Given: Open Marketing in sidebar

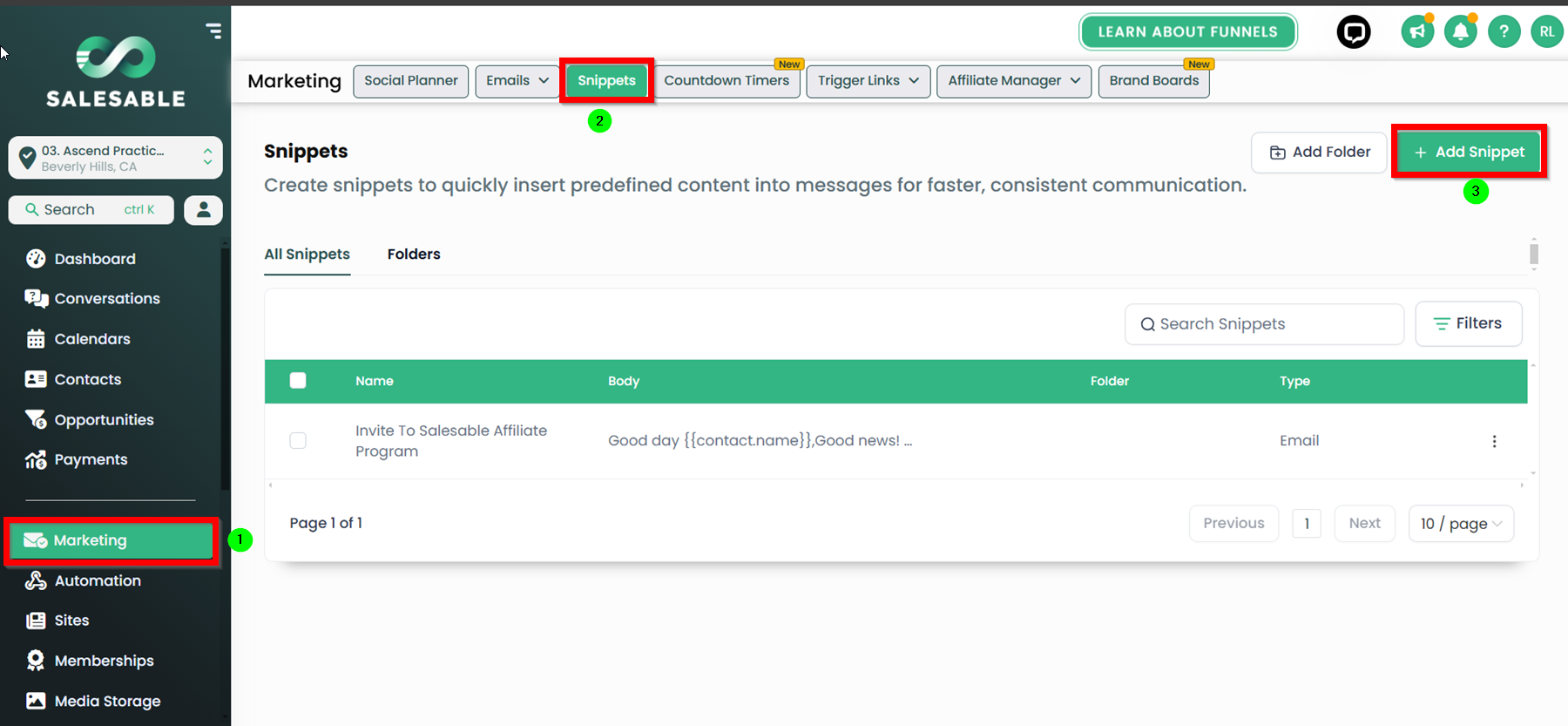Looking at the screenshot, I should point(112,540).
